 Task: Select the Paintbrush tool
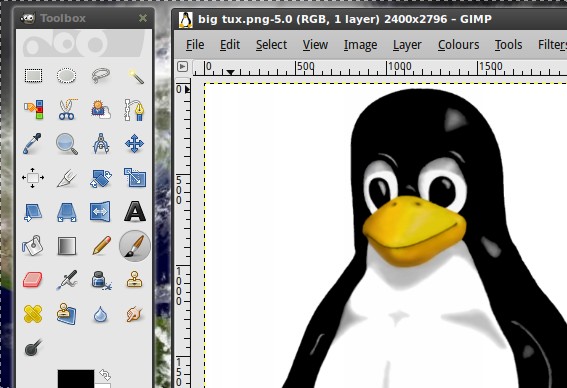[x=135, y=246]
